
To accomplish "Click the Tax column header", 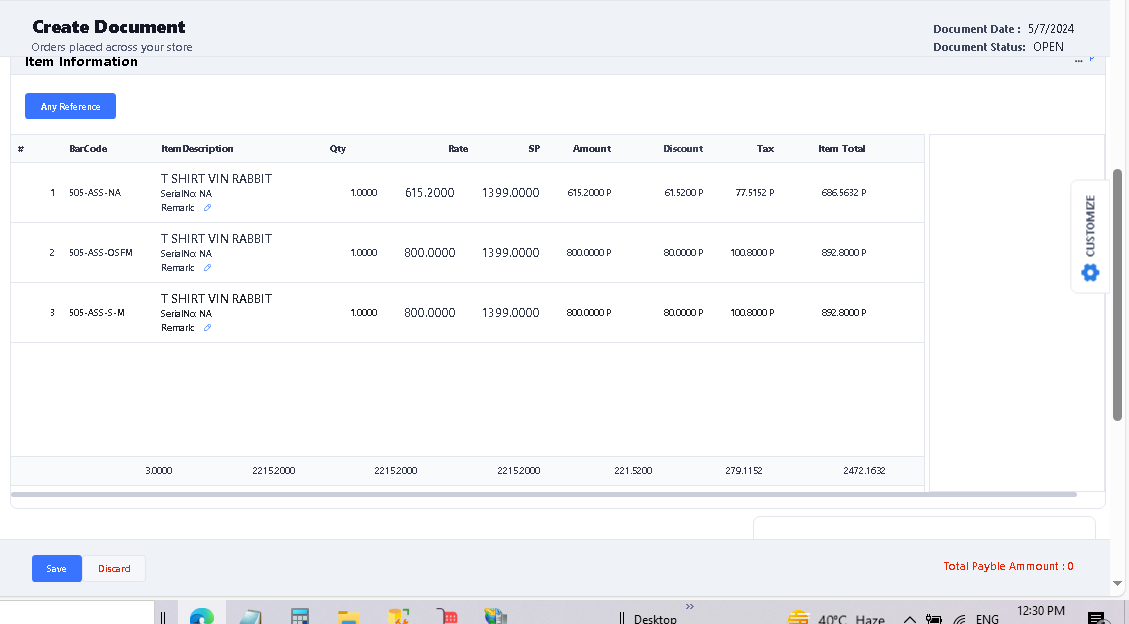I will tap(765, 149).
